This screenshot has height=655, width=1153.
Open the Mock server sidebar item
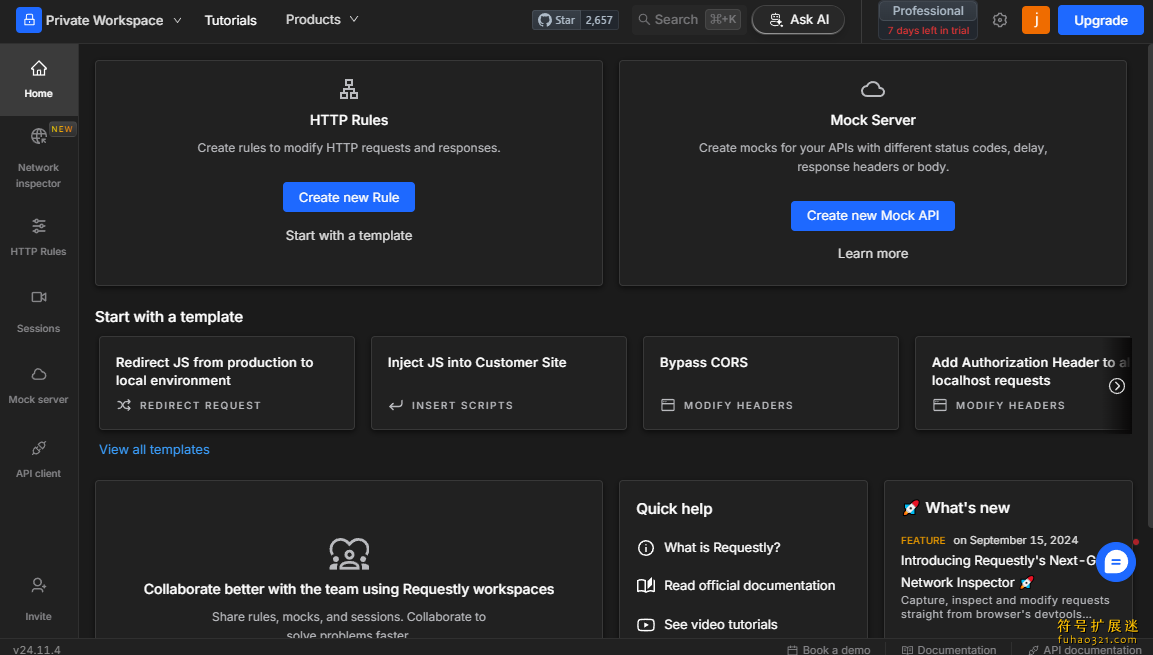click(39, 385)
